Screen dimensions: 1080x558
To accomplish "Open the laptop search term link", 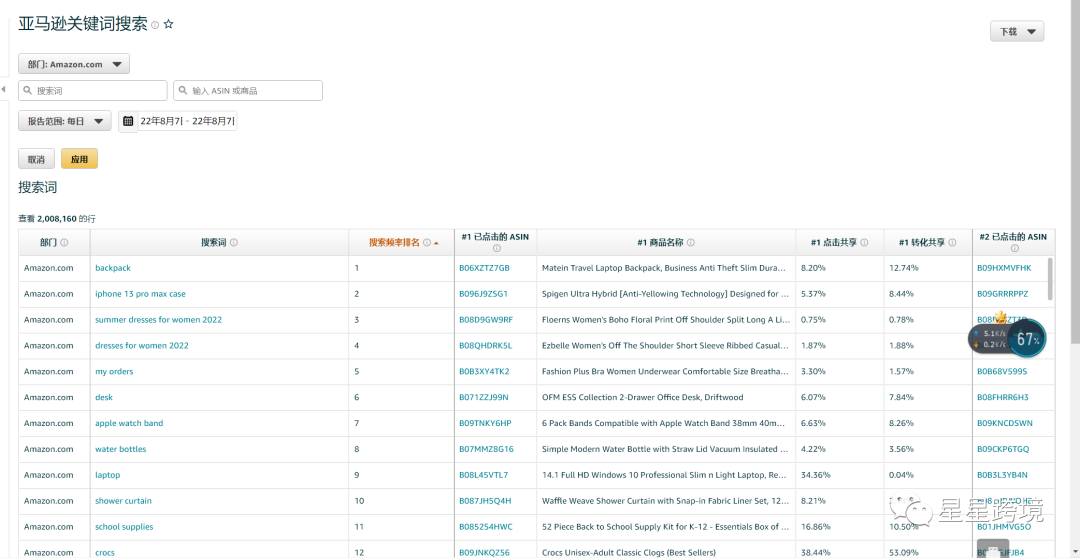I will coord(107,475).
